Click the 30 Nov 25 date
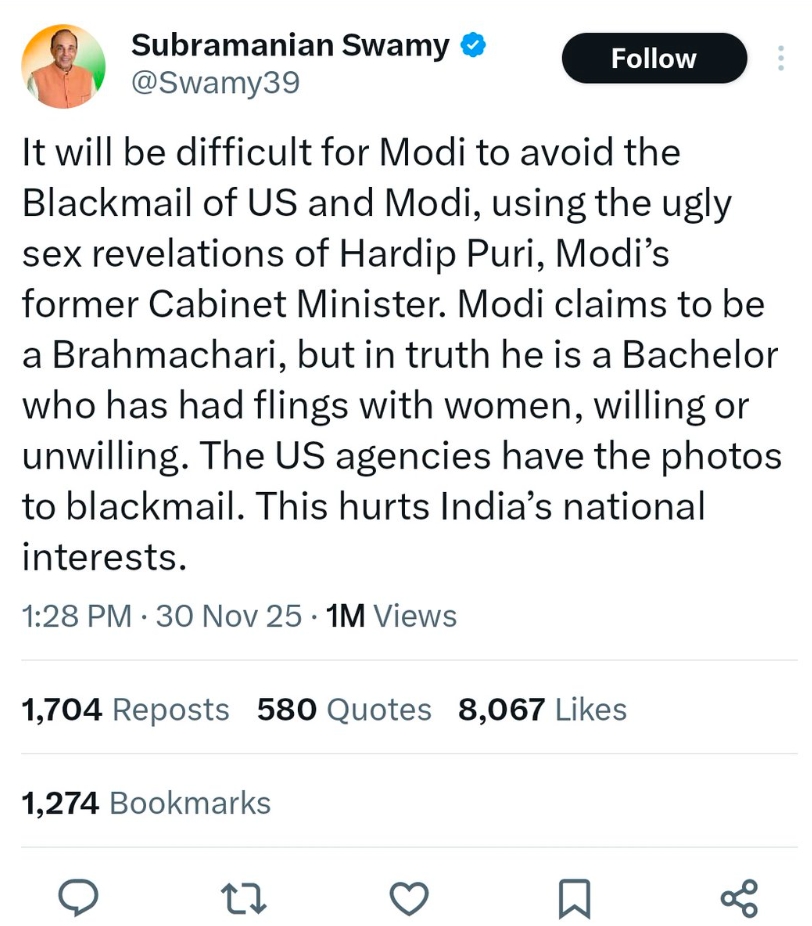This screenshot has height=926, width=812. tap(229, 616)
